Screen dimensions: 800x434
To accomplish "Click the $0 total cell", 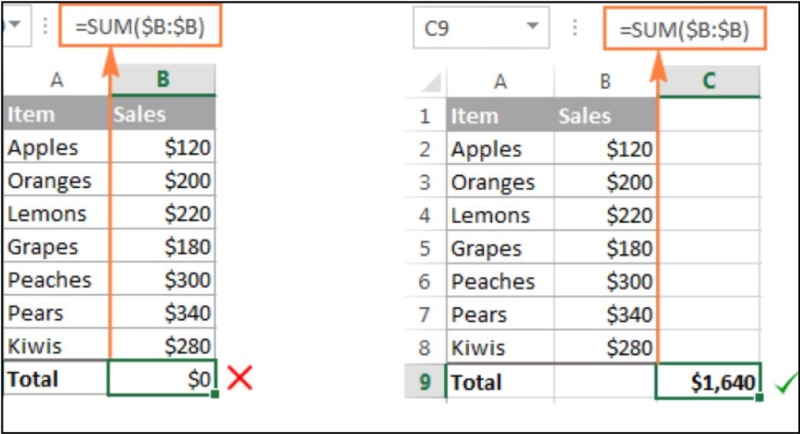I will pyautogui.click(x=163, y=379).
